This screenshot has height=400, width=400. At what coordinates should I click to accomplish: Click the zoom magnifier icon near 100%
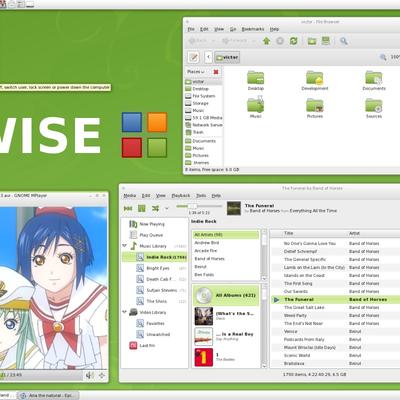(383, 57)
